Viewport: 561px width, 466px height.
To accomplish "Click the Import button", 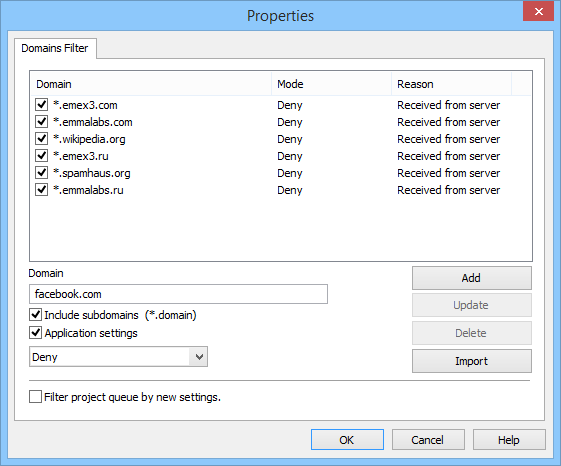I will click(472, 361).
